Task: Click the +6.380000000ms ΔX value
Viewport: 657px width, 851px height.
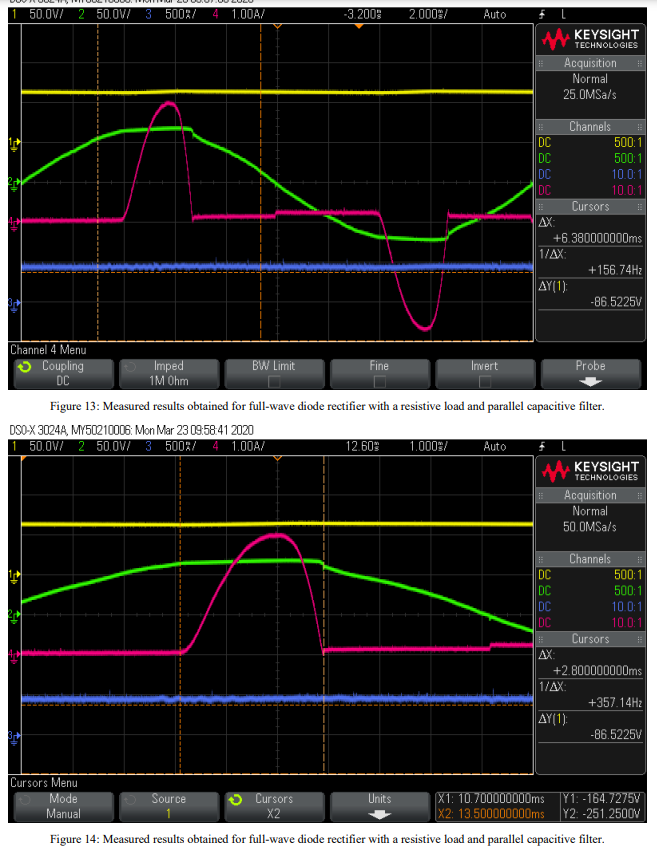Action: coord(597,238)
